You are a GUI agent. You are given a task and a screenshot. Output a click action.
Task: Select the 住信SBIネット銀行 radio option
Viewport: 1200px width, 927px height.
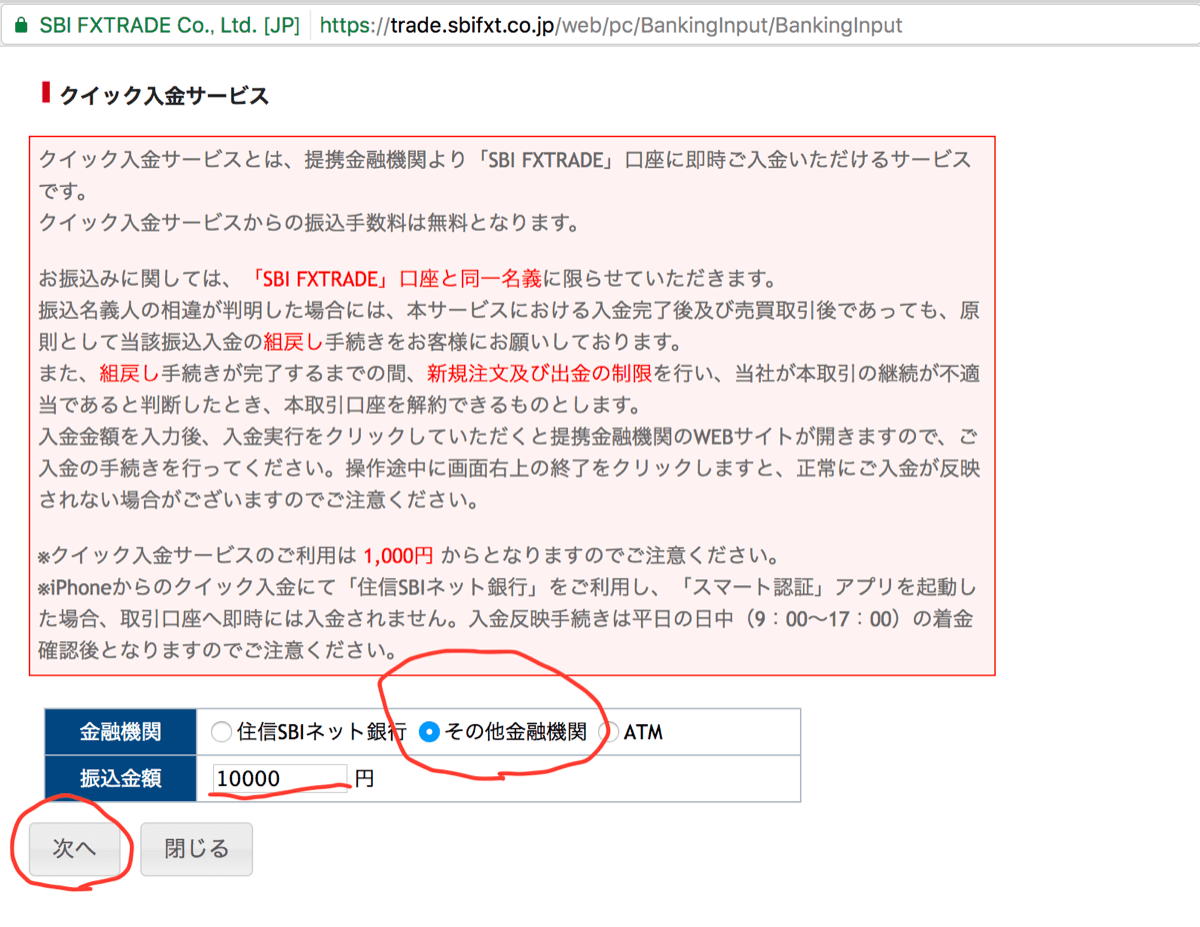coord(221,732)
